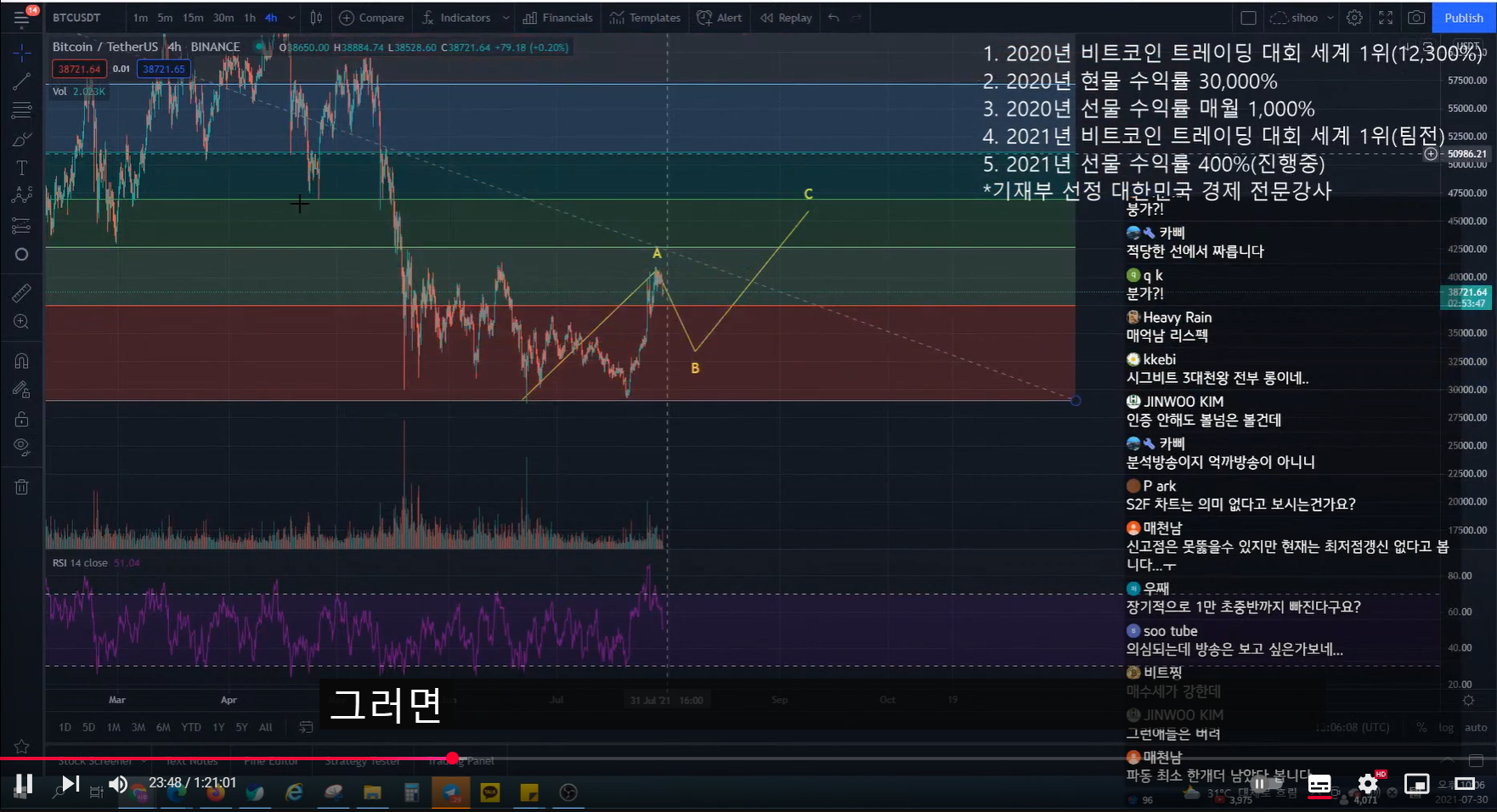Click the trash icon to remove drawings
The width and height of the screenshot is (1497, 812).
point(22,487)
